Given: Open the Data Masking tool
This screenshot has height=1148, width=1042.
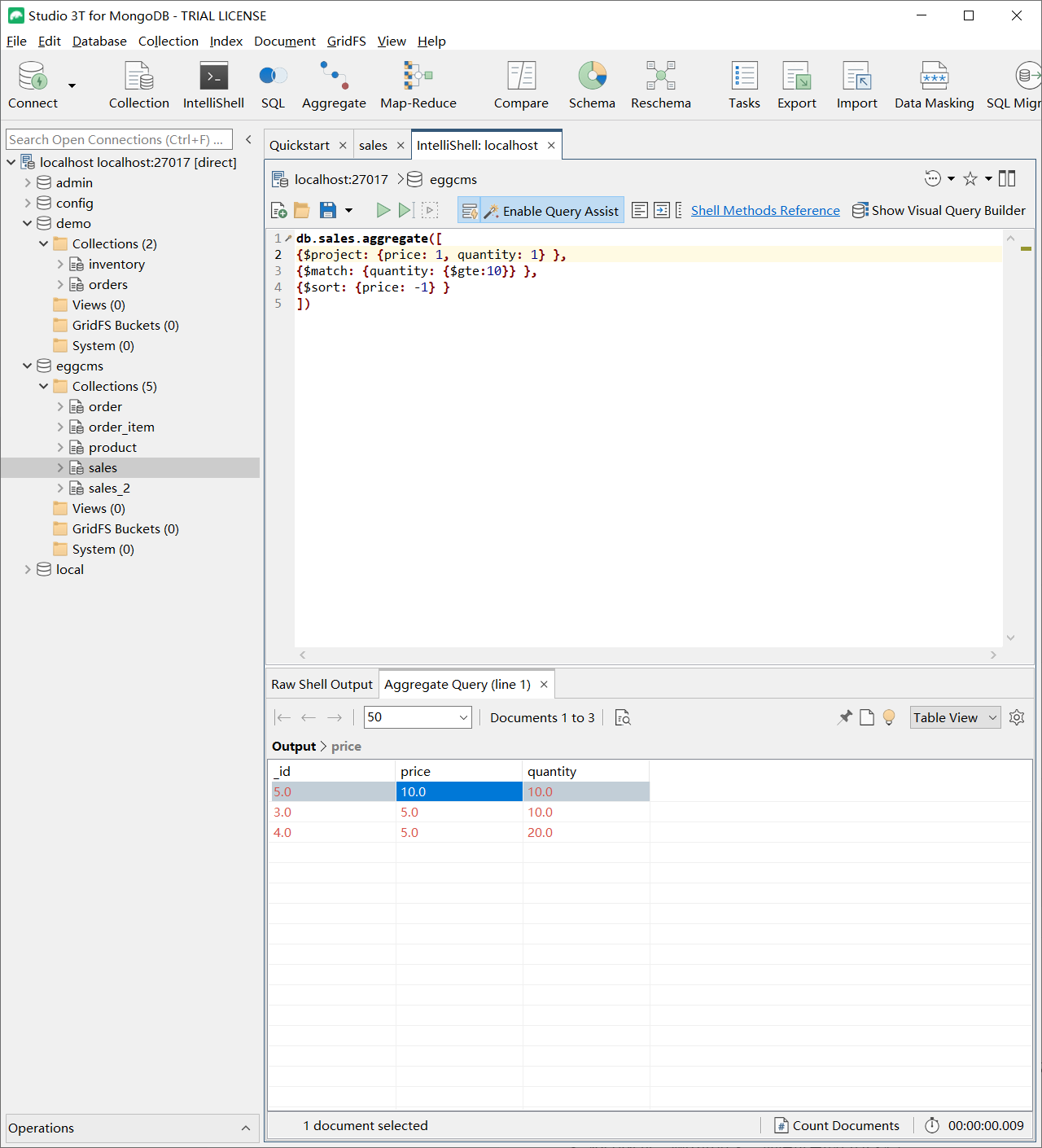Looking at the screenshot, I should tap(935, 85).
